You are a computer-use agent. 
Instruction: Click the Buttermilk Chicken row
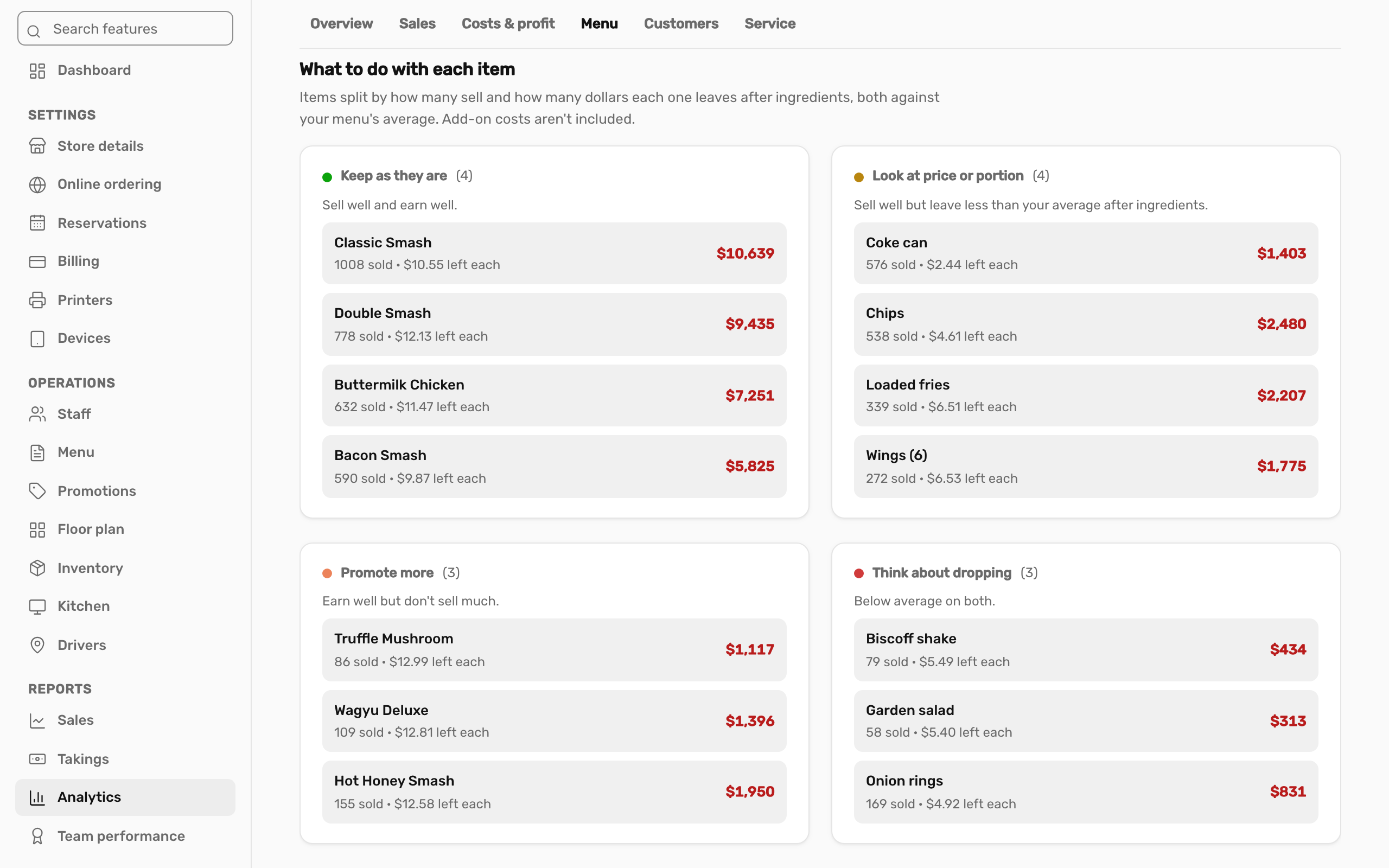click(554, 395)
